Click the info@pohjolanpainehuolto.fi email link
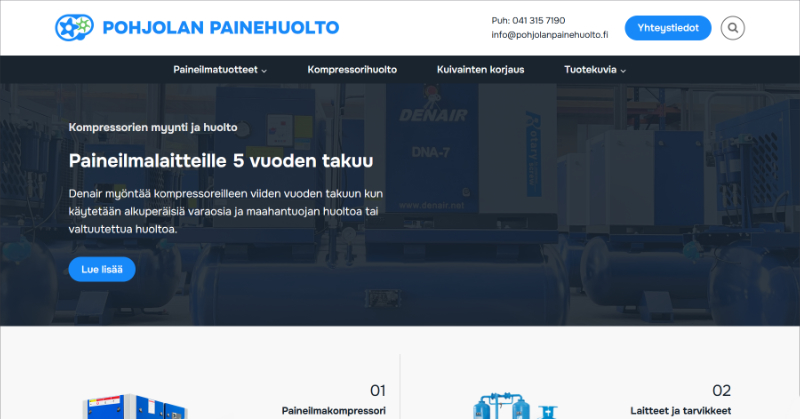 point(550,35)
